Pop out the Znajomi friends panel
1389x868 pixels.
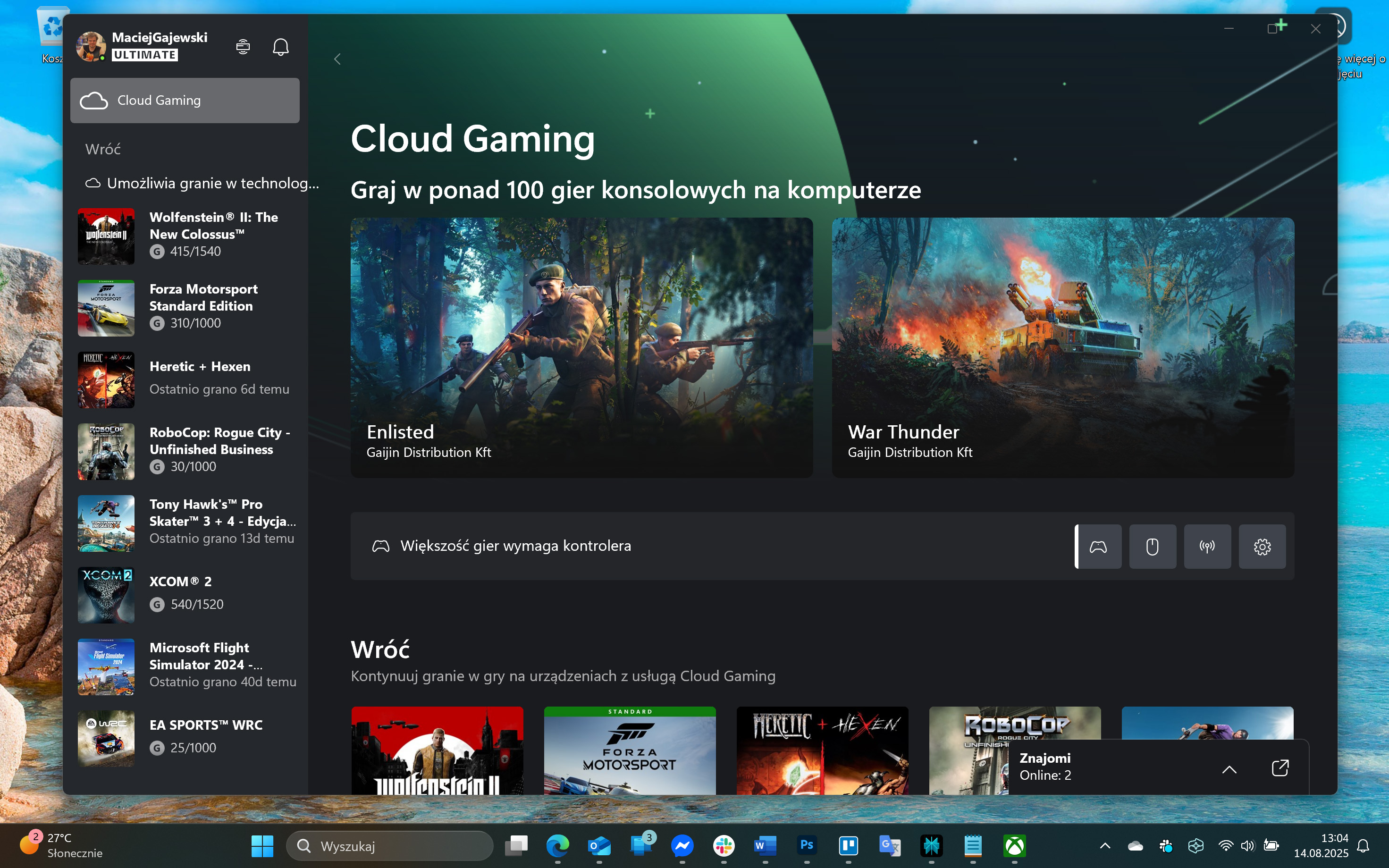1280,767
